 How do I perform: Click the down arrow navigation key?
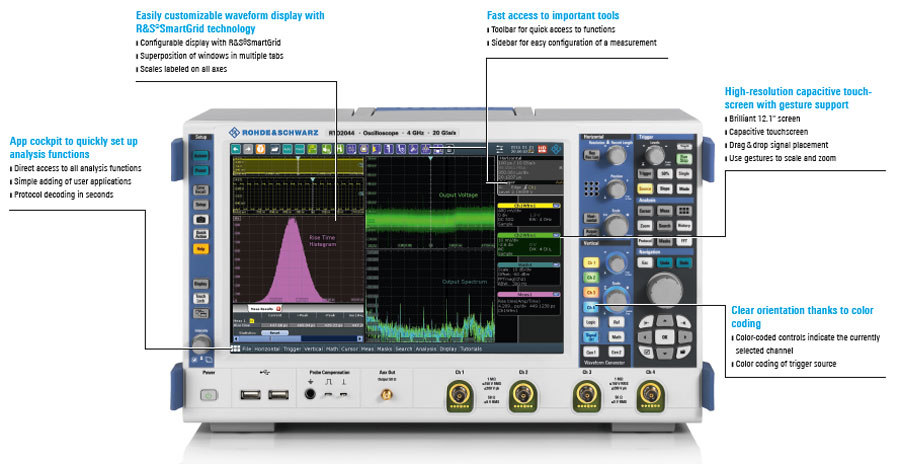point(665,353)
